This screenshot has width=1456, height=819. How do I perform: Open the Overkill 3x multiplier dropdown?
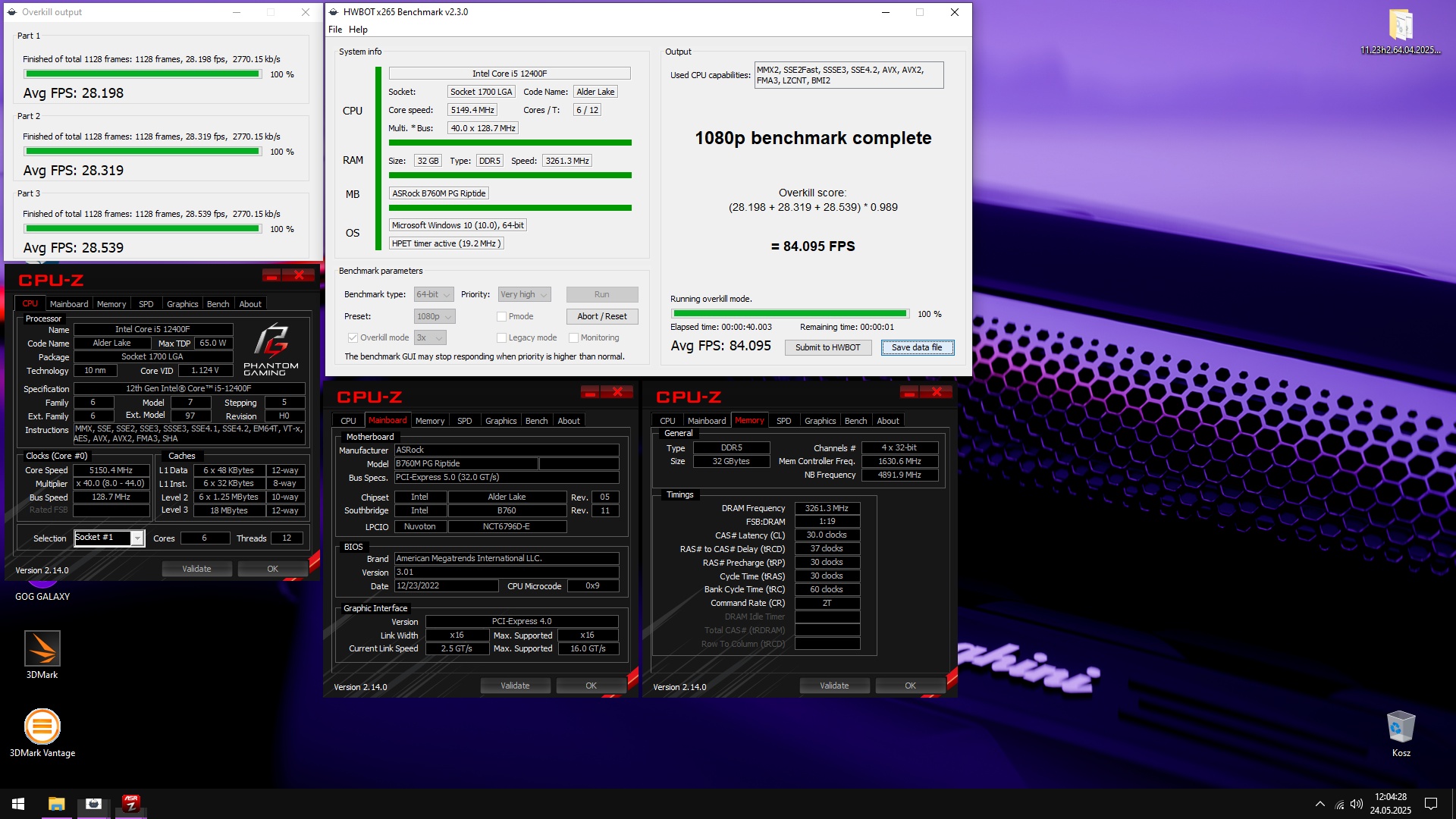pyautogui.click(x=429, y=337)
